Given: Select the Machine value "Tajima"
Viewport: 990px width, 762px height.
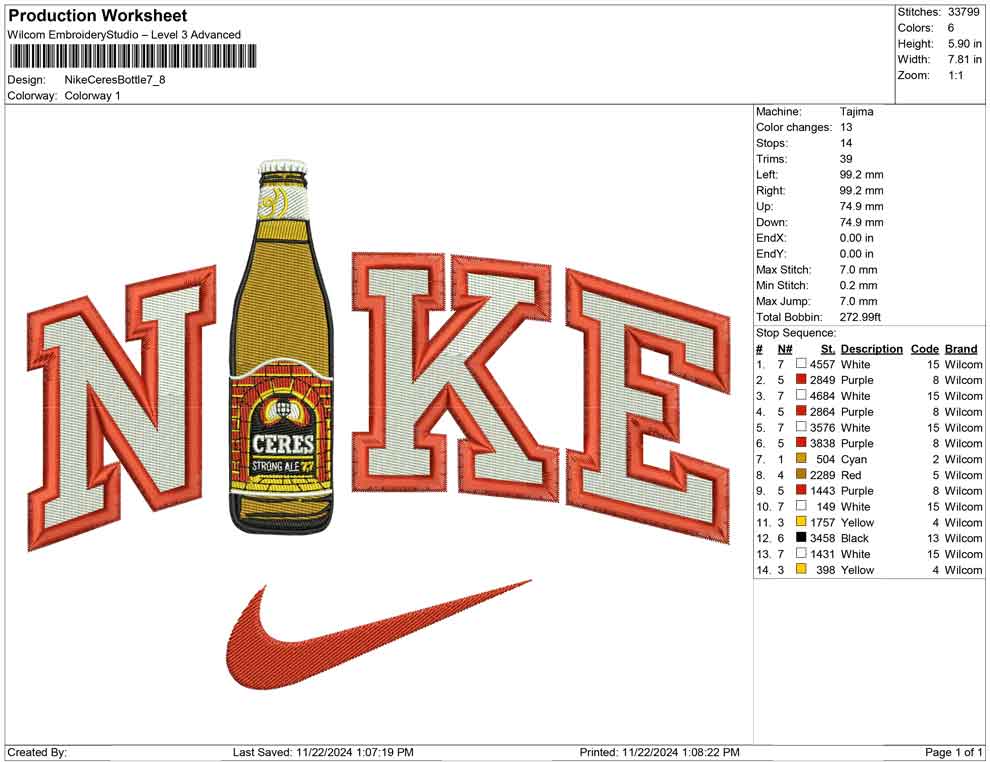Looking at the screenshot, I should point(857,112).
